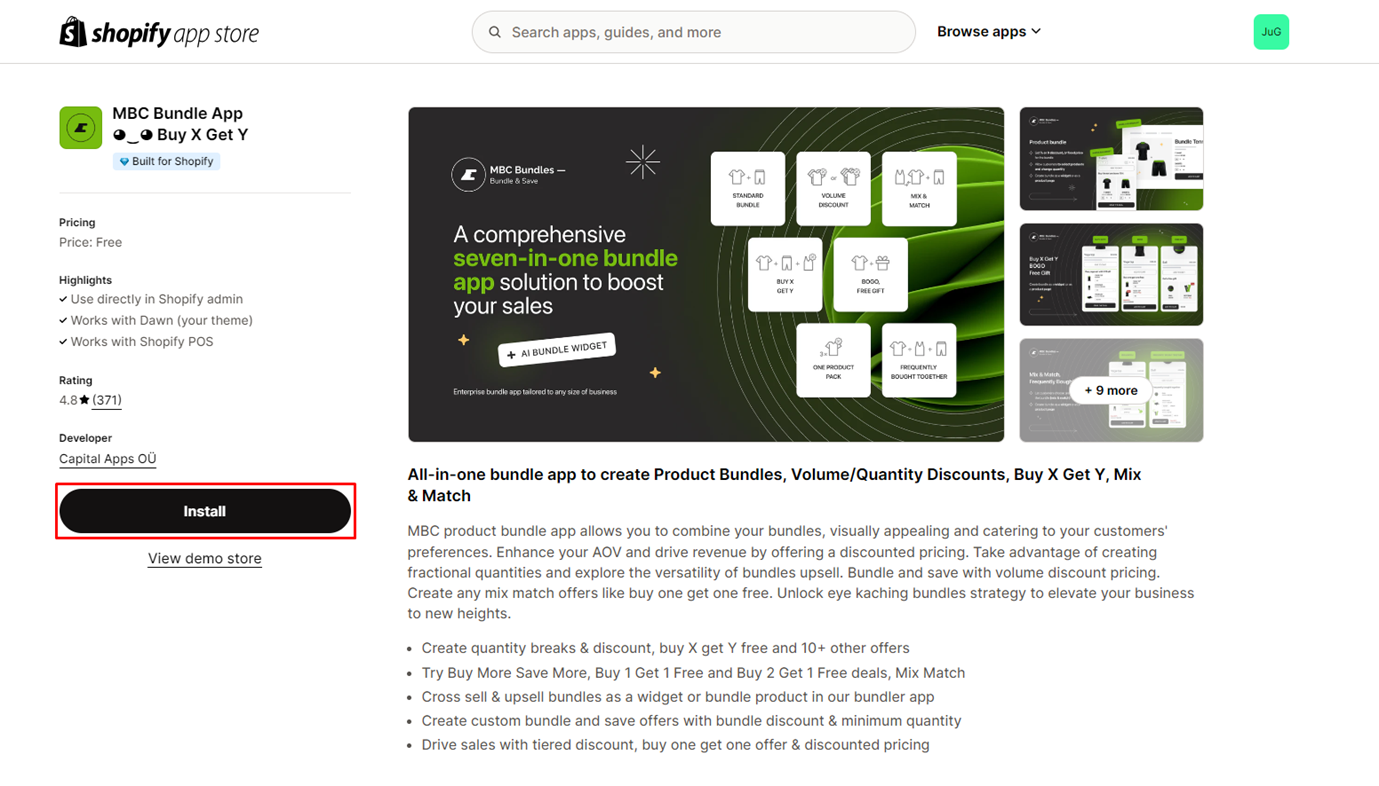
Task: Open the Product bundle screenshot thumbnail
Action: (x=1111, y=159)
